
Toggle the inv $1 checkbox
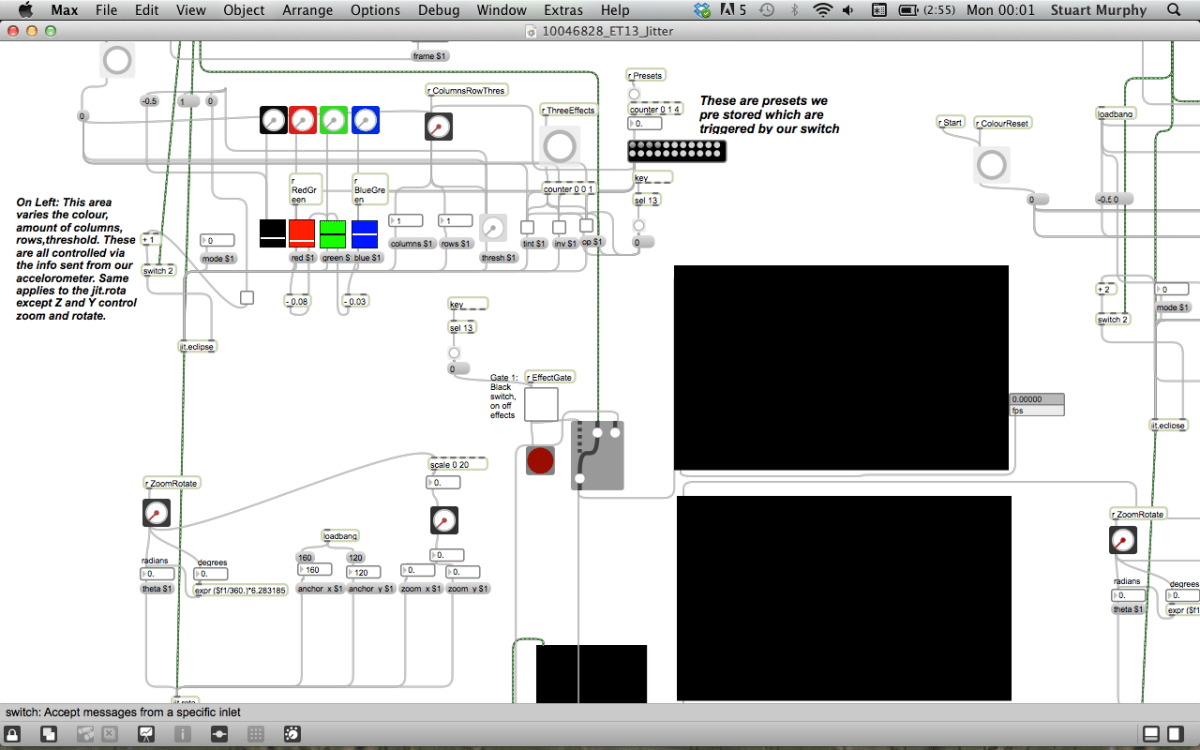559,227
